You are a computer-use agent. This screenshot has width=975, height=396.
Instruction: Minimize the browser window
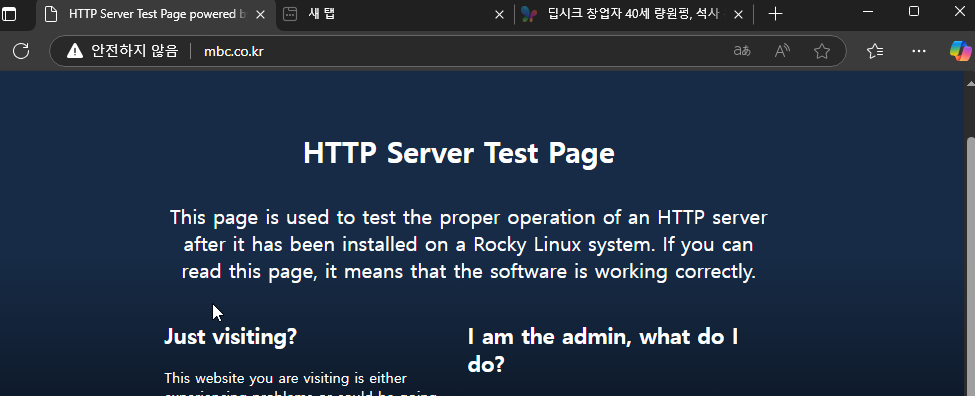[x=868, y=12]
